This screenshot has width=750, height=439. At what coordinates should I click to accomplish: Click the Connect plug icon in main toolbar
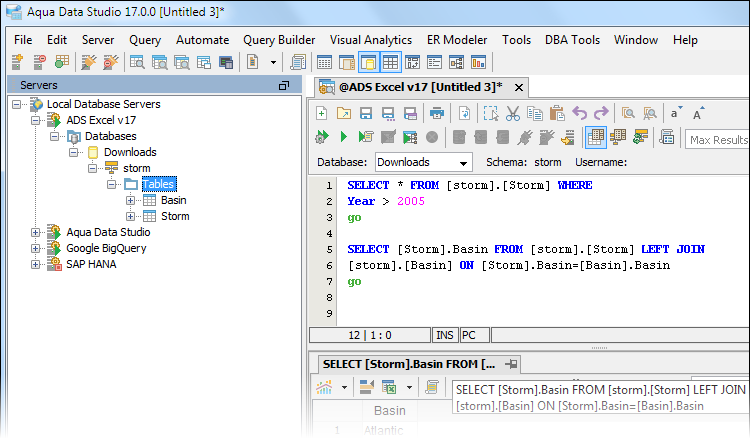[88, 62]
